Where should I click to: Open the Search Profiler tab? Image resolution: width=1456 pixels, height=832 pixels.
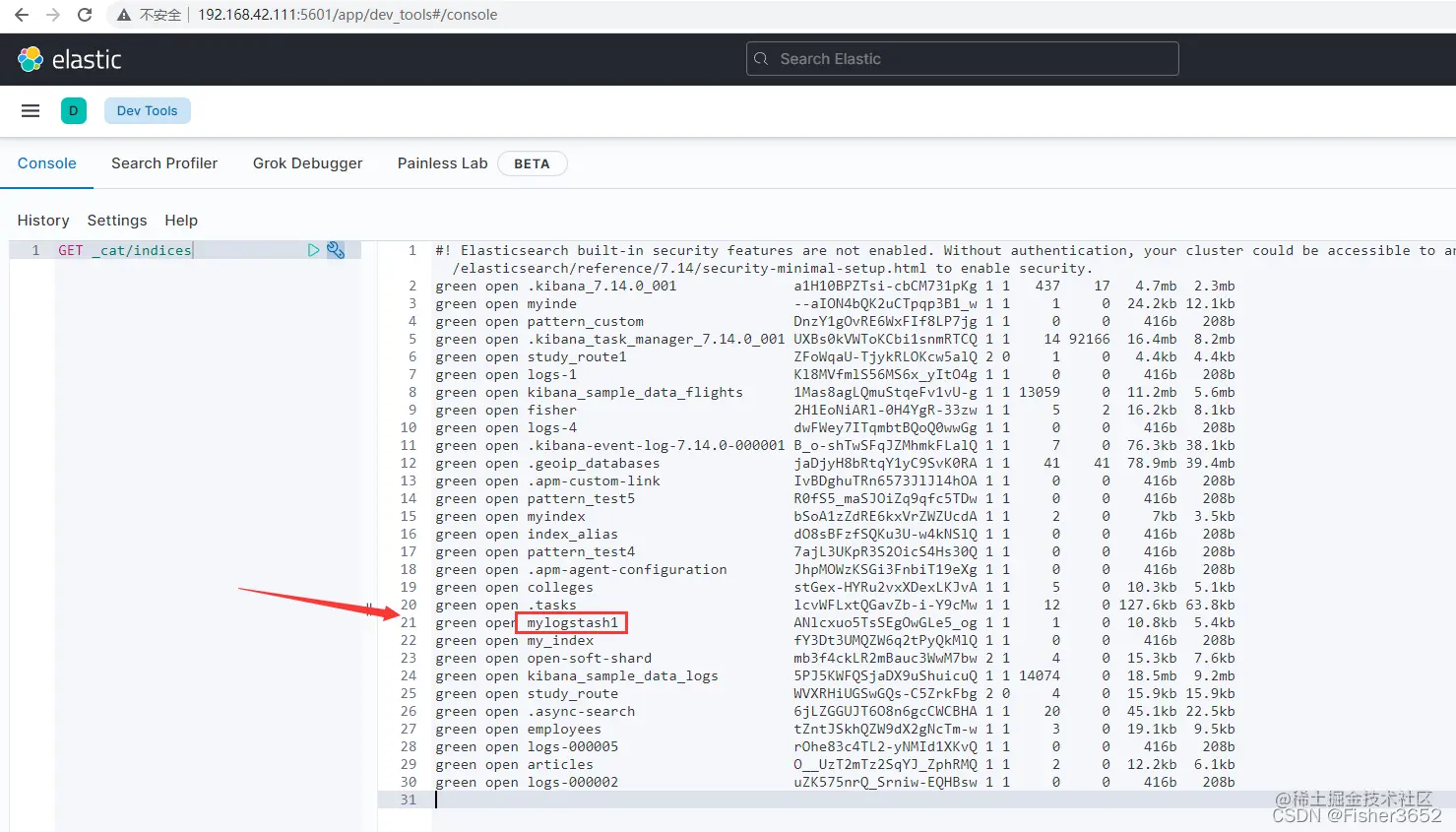[164, 163]
